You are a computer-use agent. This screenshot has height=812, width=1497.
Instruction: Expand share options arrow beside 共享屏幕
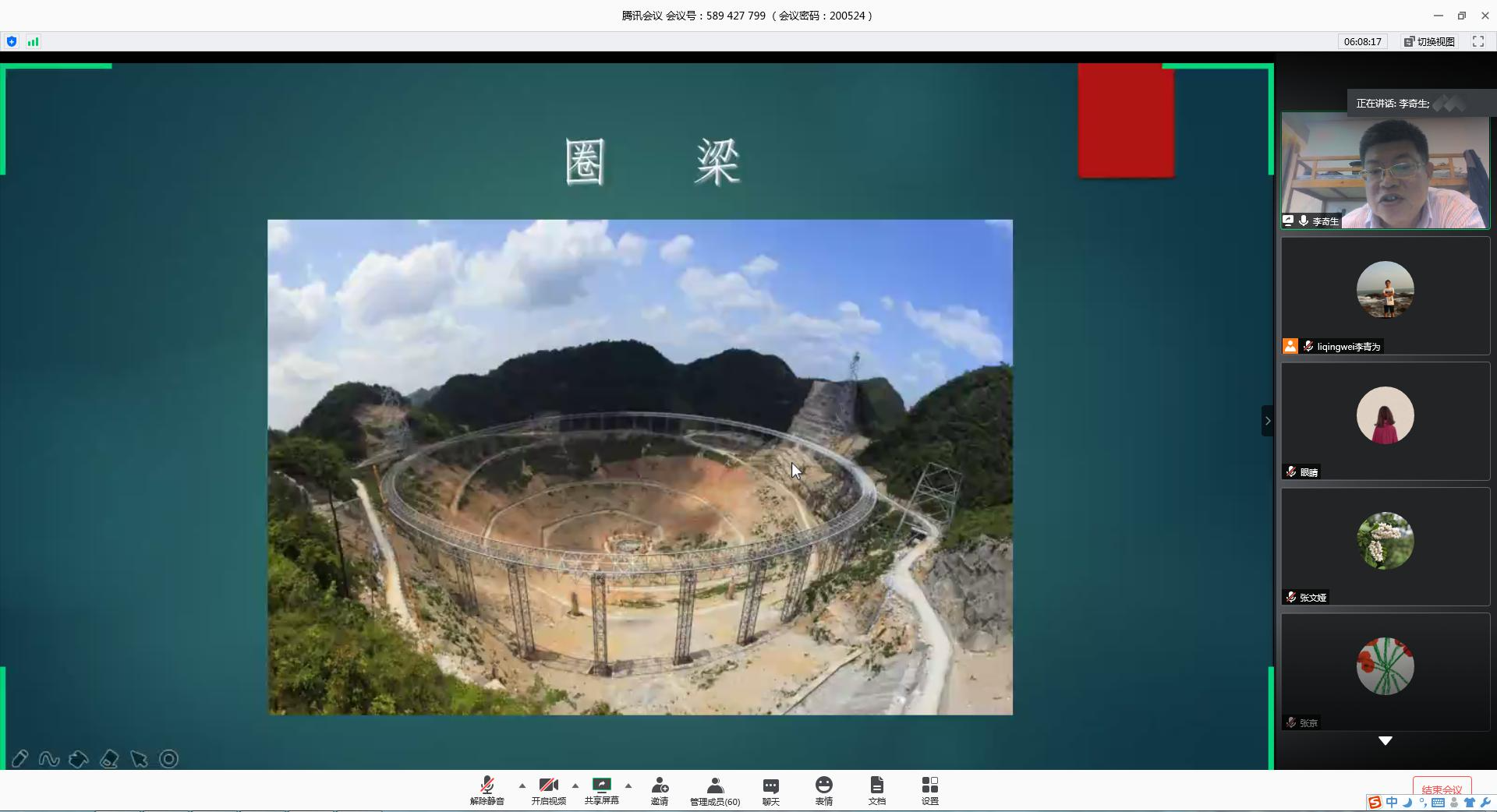click(628, 786)
